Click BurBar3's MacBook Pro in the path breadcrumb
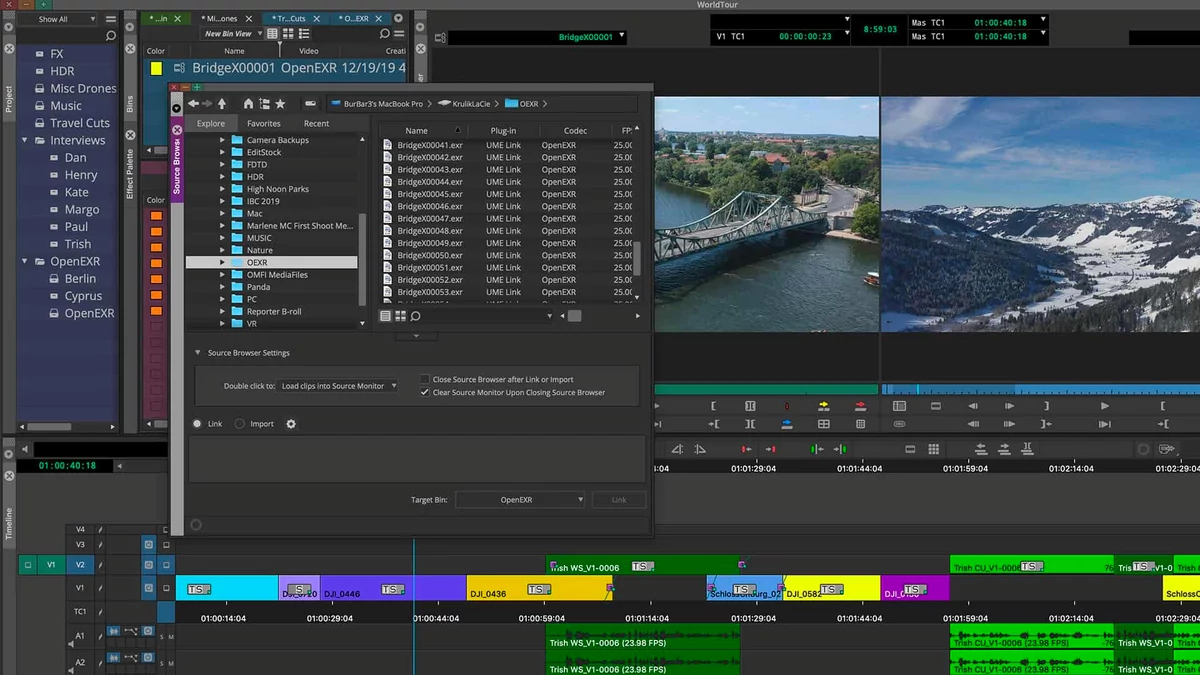 (x=383, y=104)
